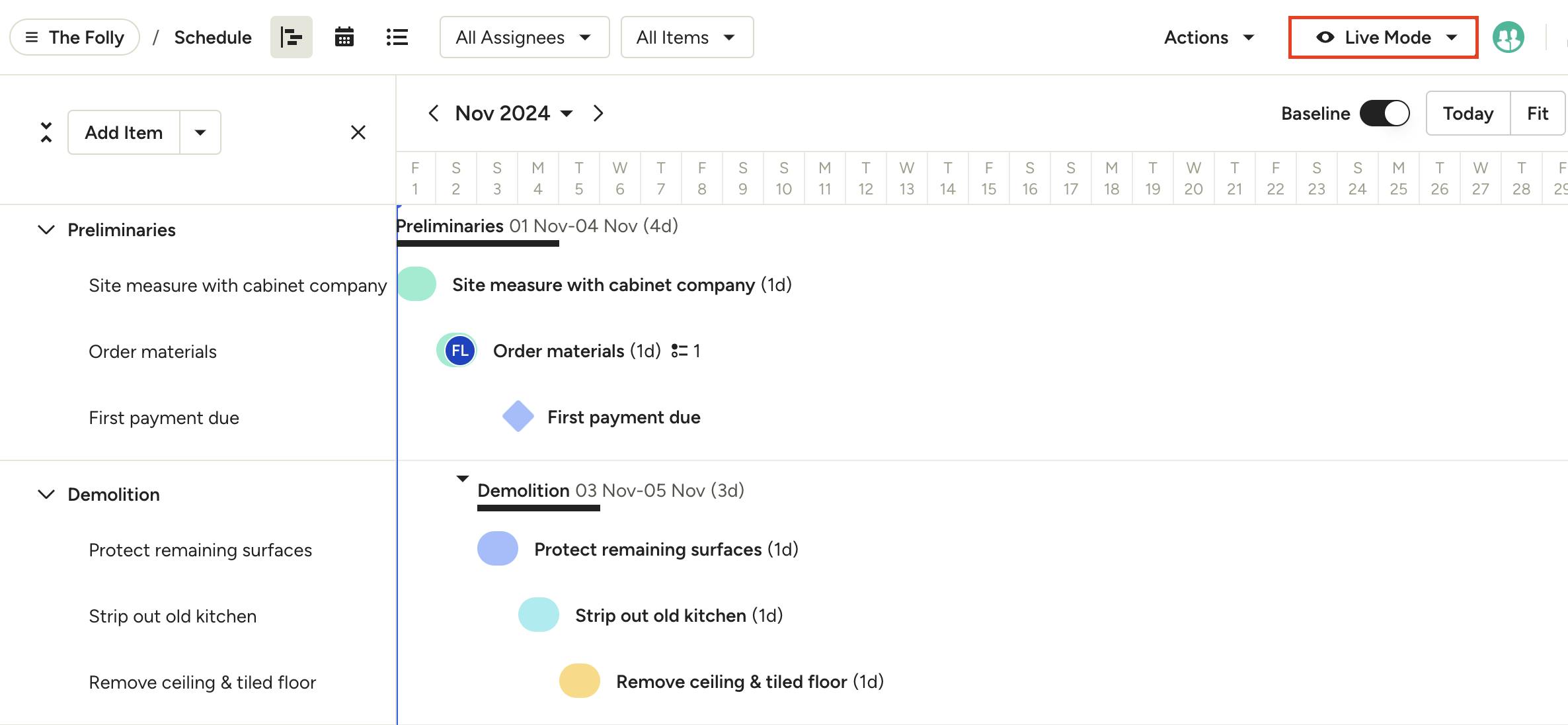Toggle the Baseline switch
Viewport: 1568px width, 725px height.
click(x=1384, y=113)
